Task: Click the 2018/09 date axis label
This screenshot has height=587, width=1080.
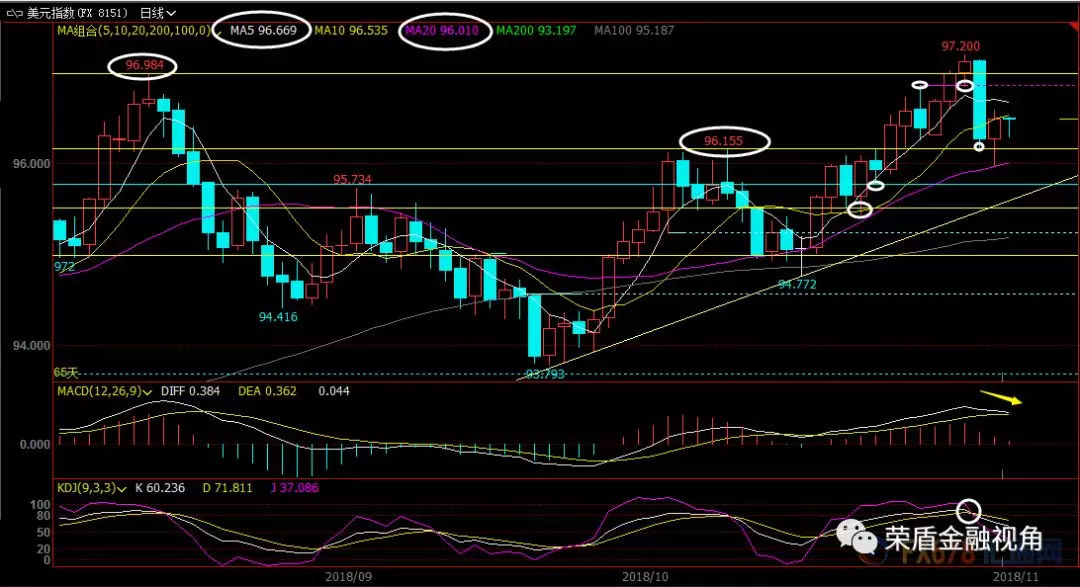Action: point(349,576)
